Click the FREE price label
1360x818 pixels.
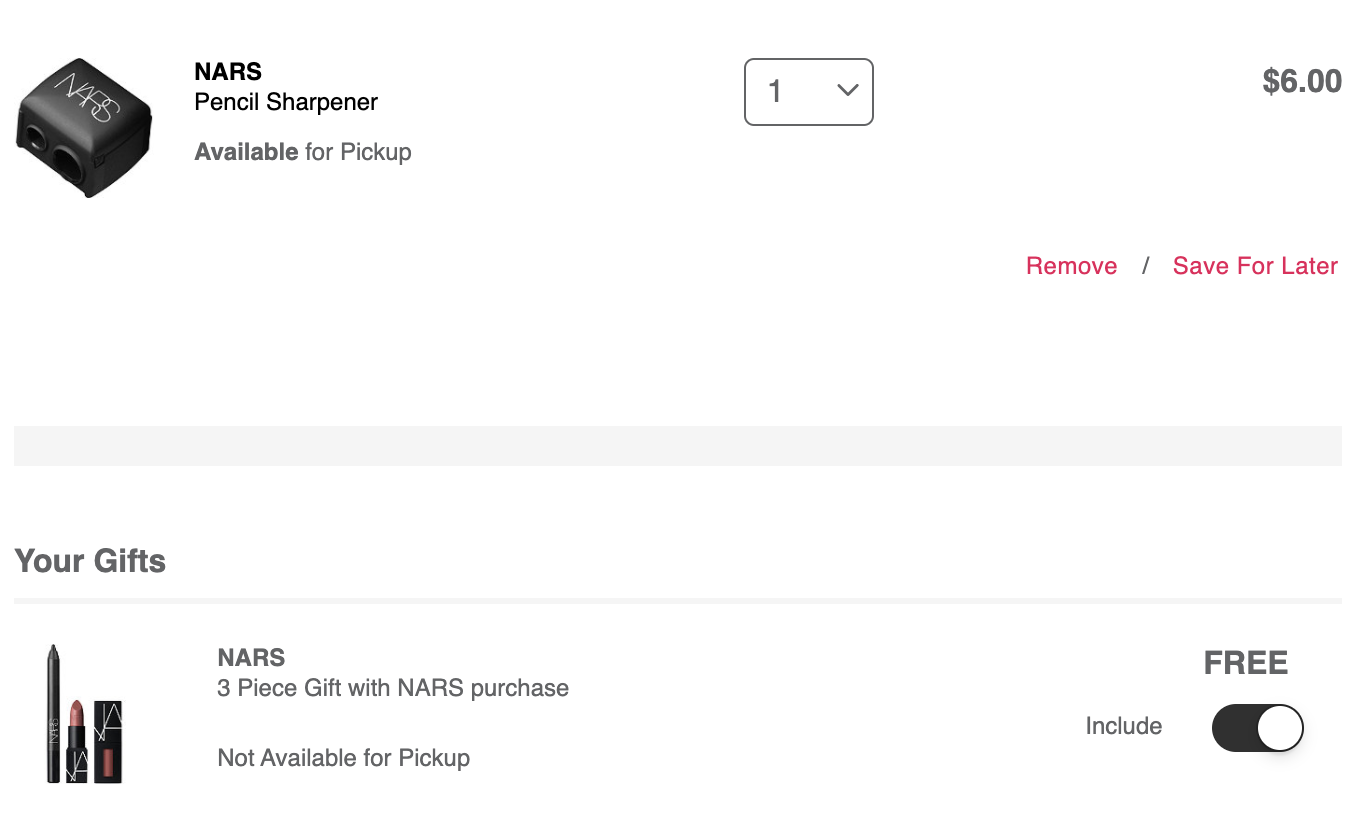[x=1246, y=663]
